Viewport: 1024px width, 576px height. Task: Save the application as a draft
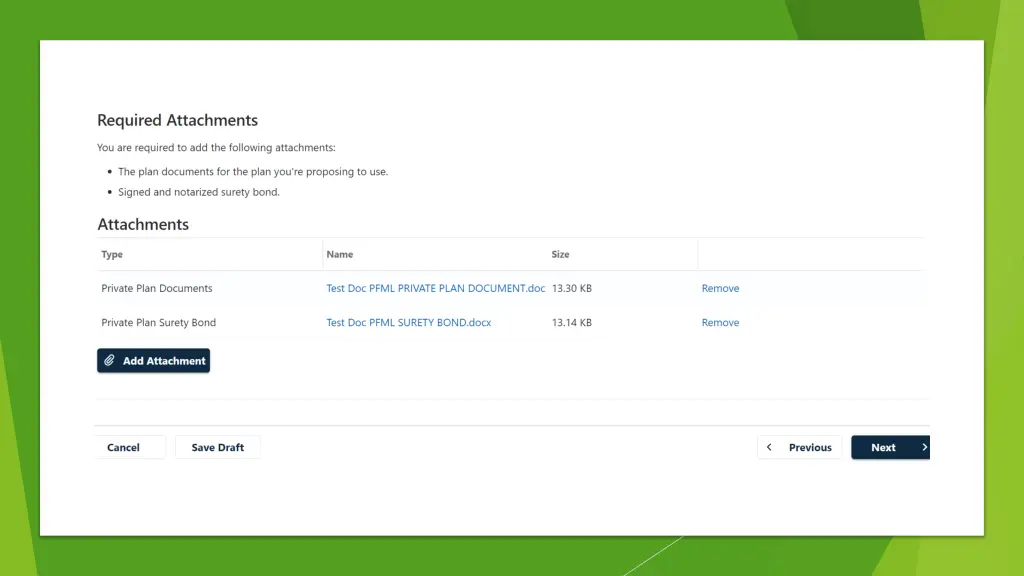tap(217, 448)
